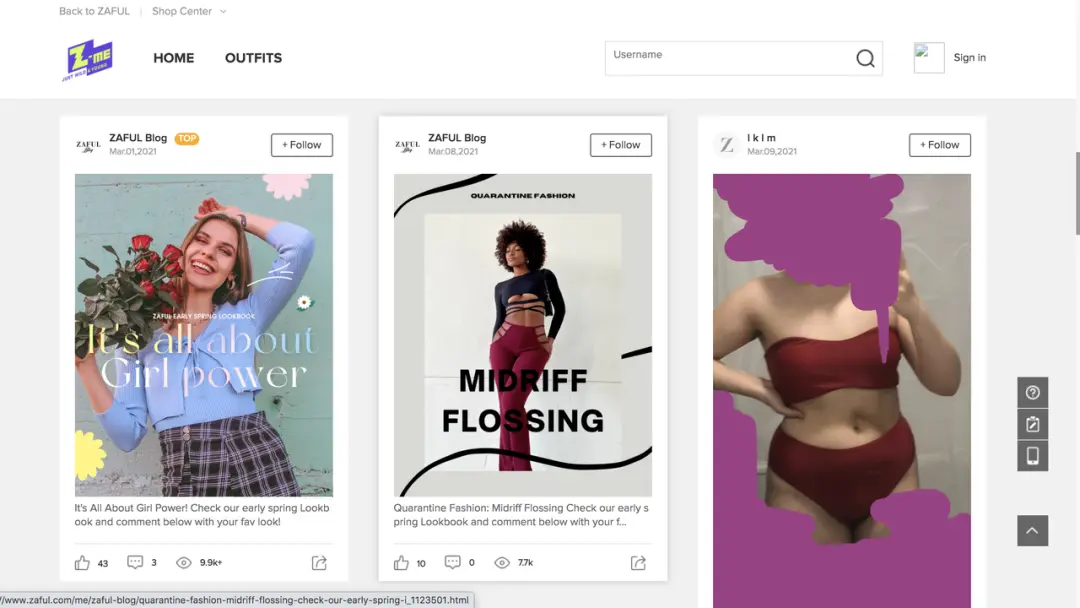Share the Midriff Flossing post
Viewport: 1080px width, 608px height.
pyautogui.click(x=638, y=563)
